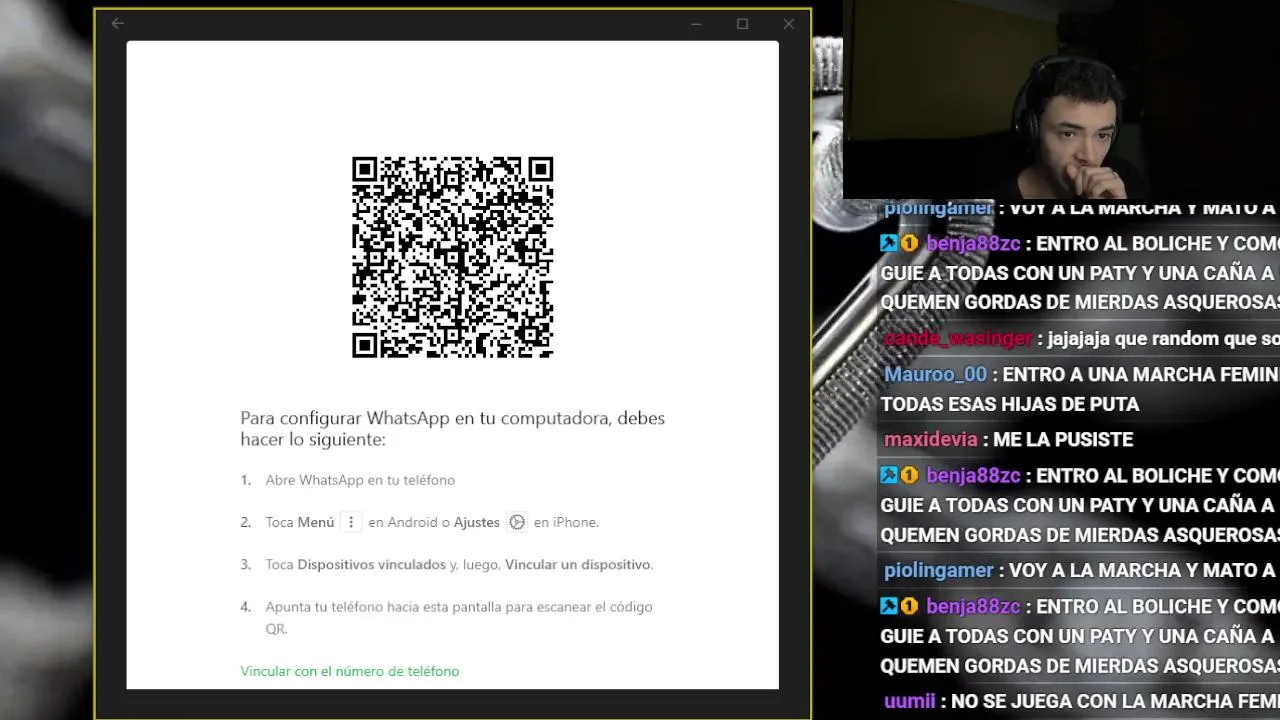Click the streamer webcam feed

(x=1061, y=100)
